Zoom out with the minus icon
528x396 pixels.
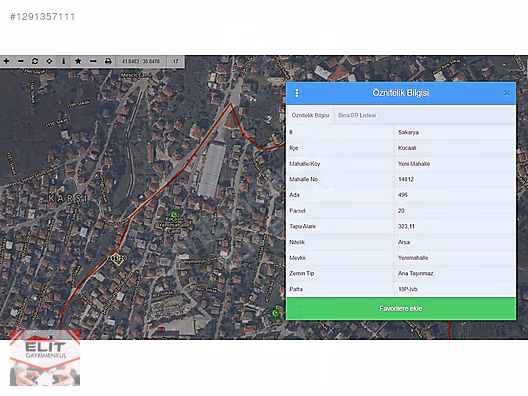click(21, 61)
